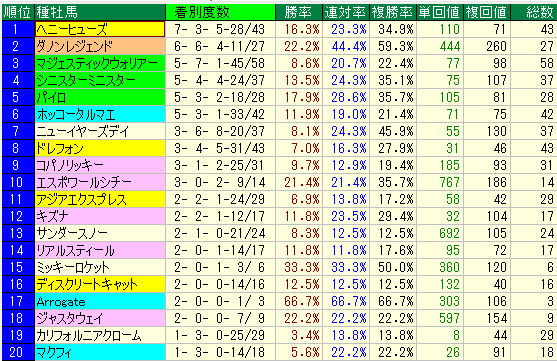Select 複回値 260 in row 2
The height and width of the screenshot is (361, 557).
point(496,46)
